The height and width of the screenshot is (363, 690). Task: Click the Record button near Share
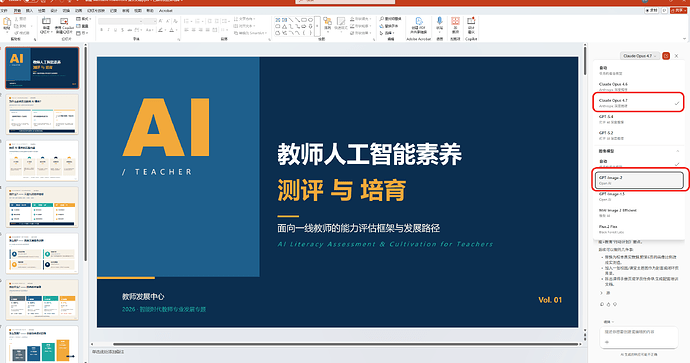click(652, 10)
